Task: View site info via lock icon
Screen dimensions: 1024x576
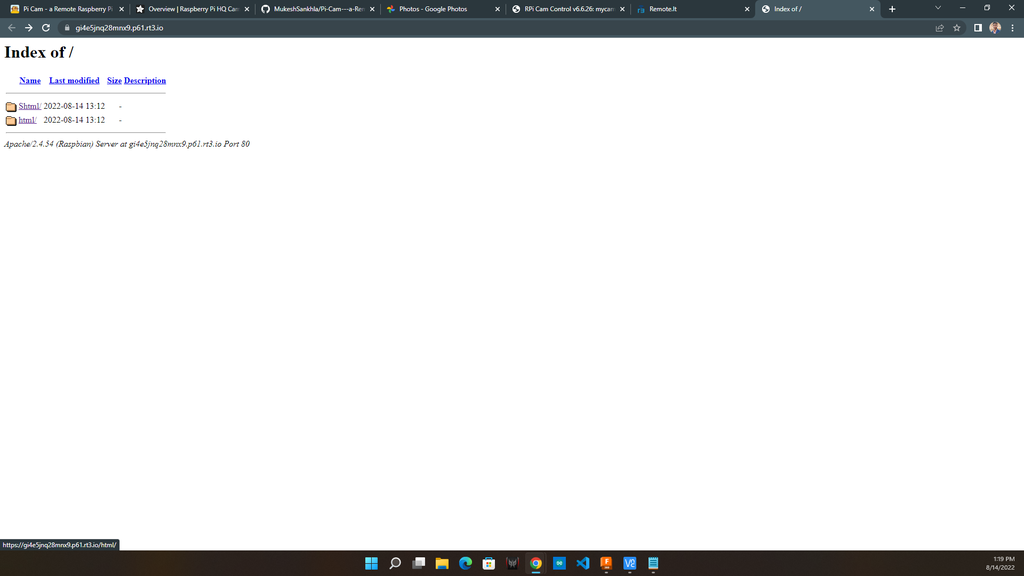Action: click(x=67, y=28)
